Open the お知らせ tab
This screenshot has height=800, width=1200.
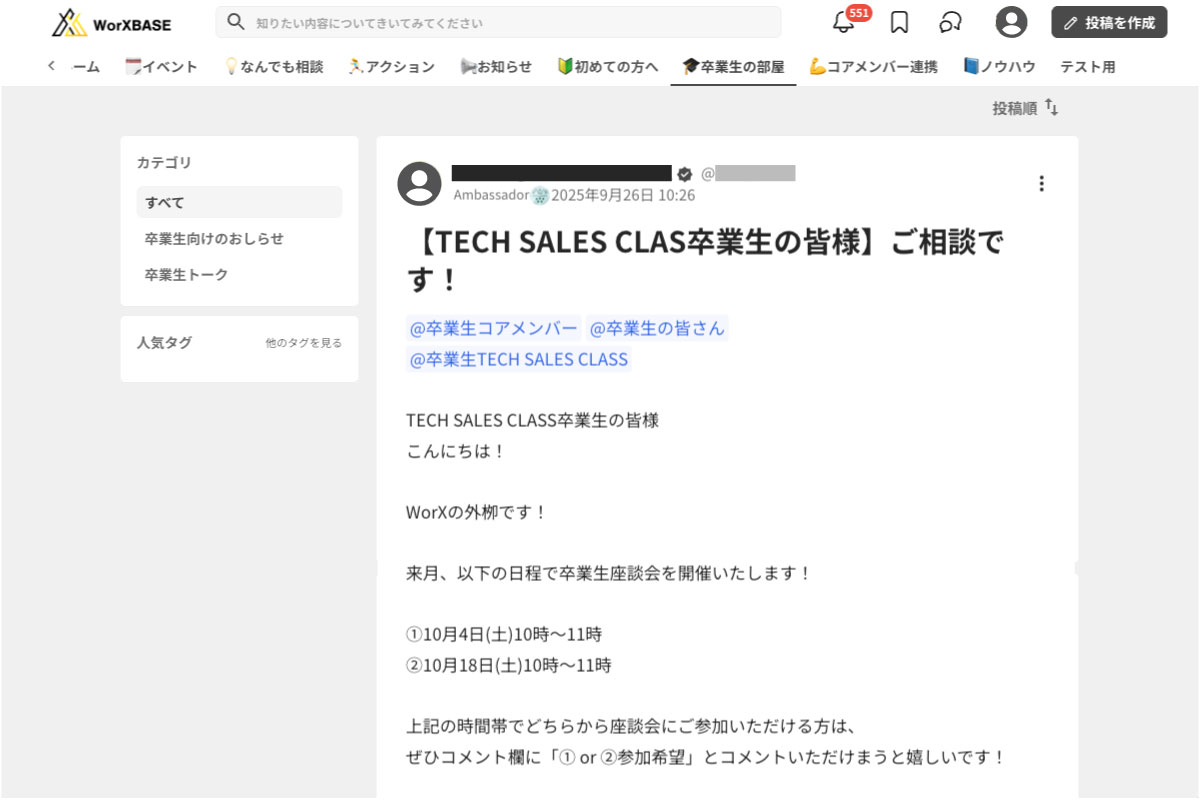(x=496, y=67)
